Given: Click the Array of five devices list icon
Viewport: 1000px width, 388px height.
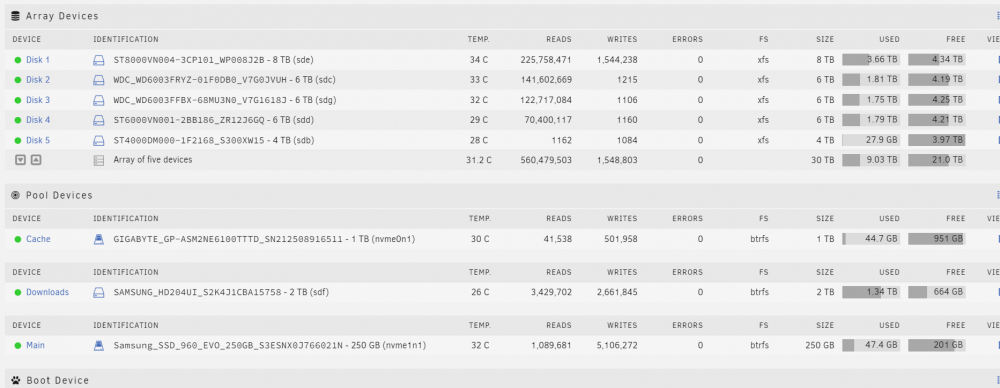Looking at the screenshot, I should tap(98, 160).
